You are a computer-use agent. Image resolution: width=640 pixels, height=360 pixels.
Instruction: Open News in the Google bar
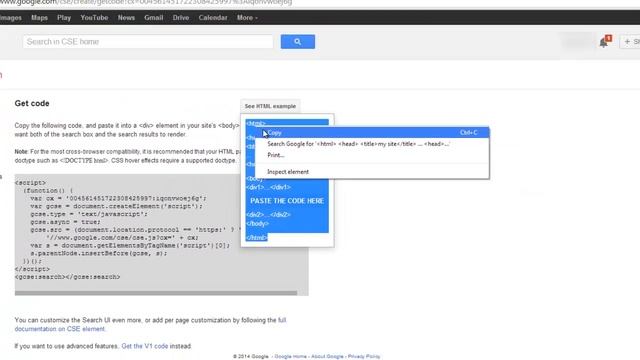[x=126, y=18]
